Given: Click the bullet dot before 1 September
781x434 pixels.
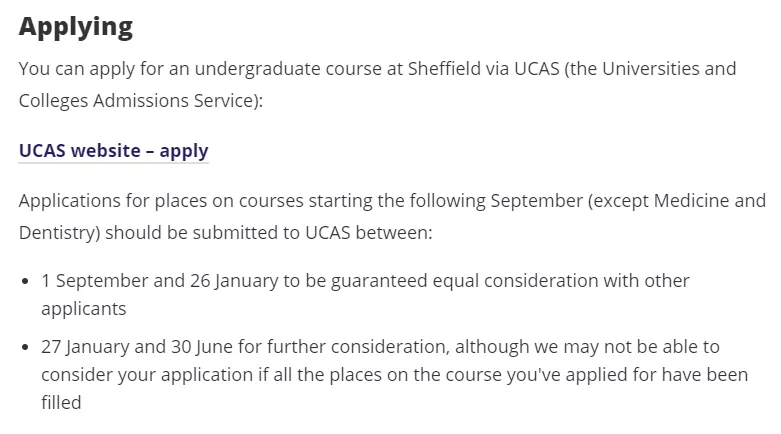Looking at the screenshot, I should coord(25,281).
